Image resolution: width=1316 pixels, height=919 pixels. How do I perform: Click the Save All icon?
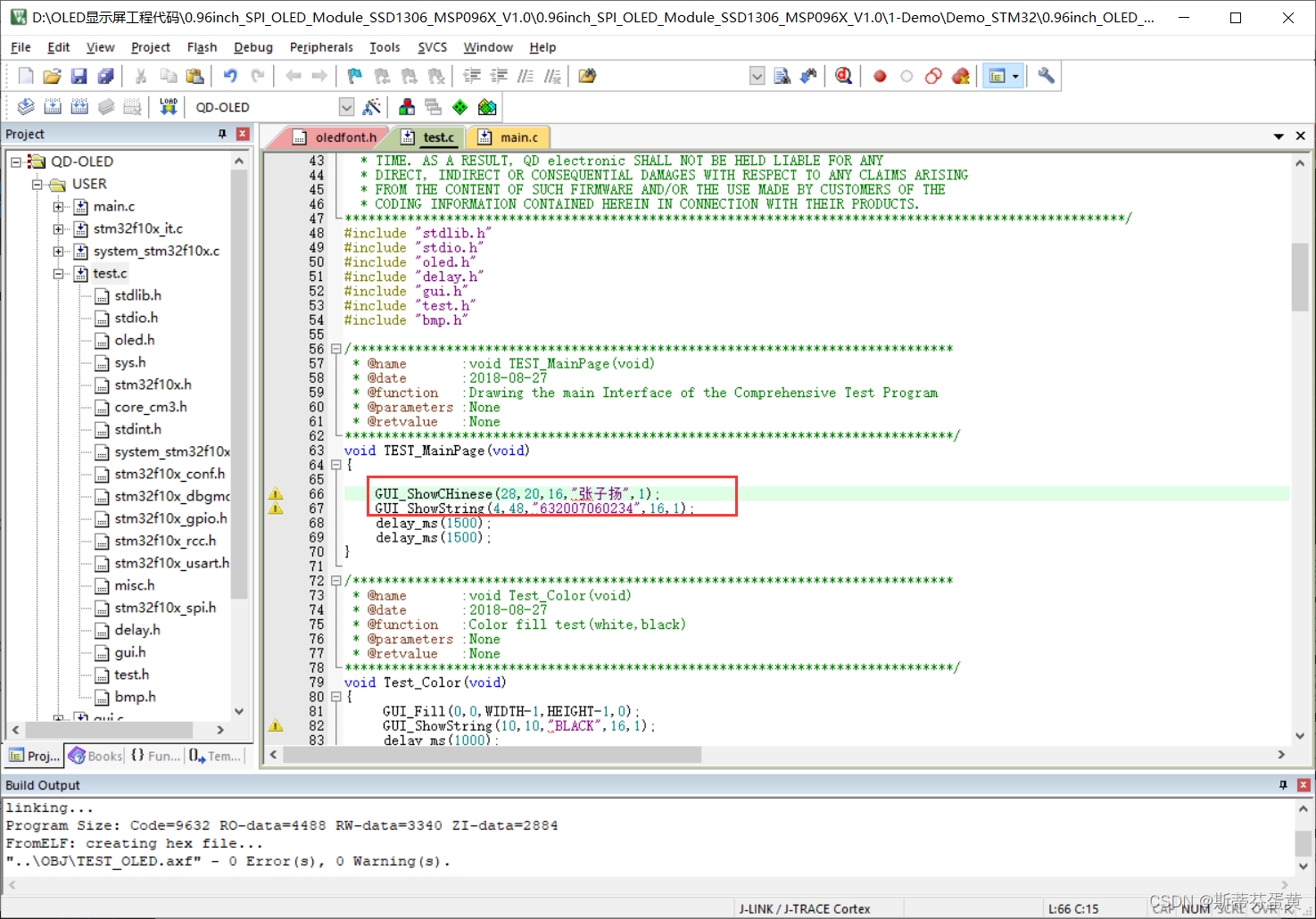(x=105, y=76)
